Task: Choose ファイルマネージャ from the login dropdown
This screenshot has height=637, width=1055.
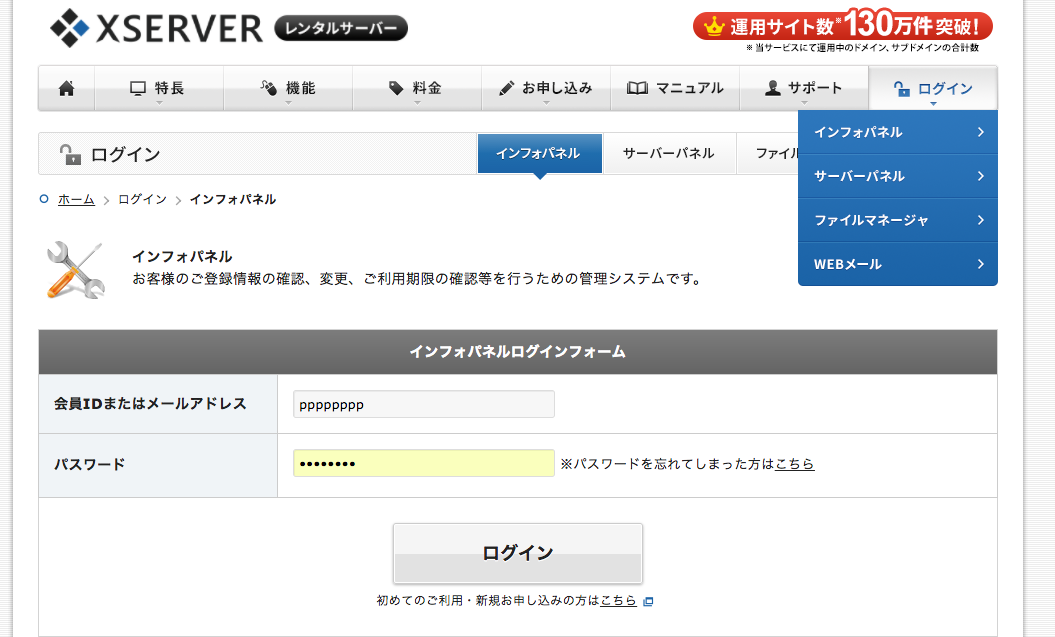Action: coord(898,220)
